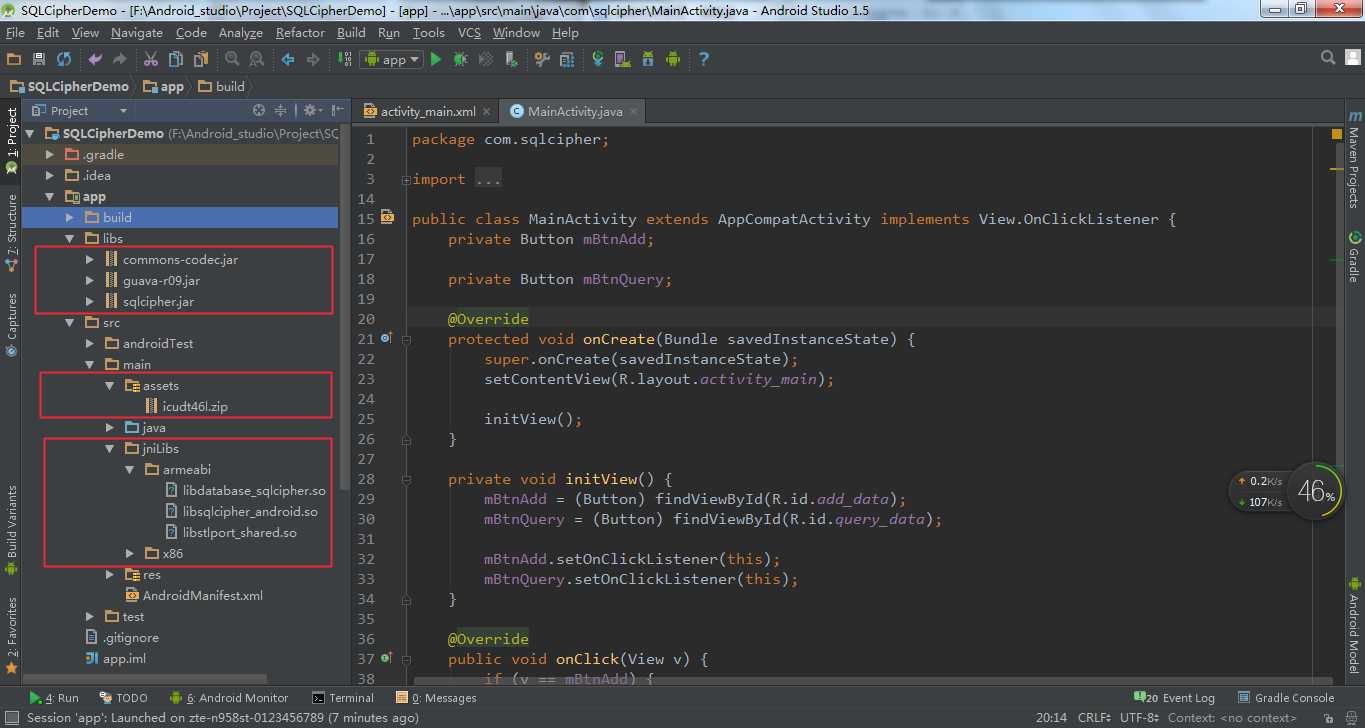Click the Find magnifier icon
The height and width of the screenshot is (728, 1365).
pos(232,60)
